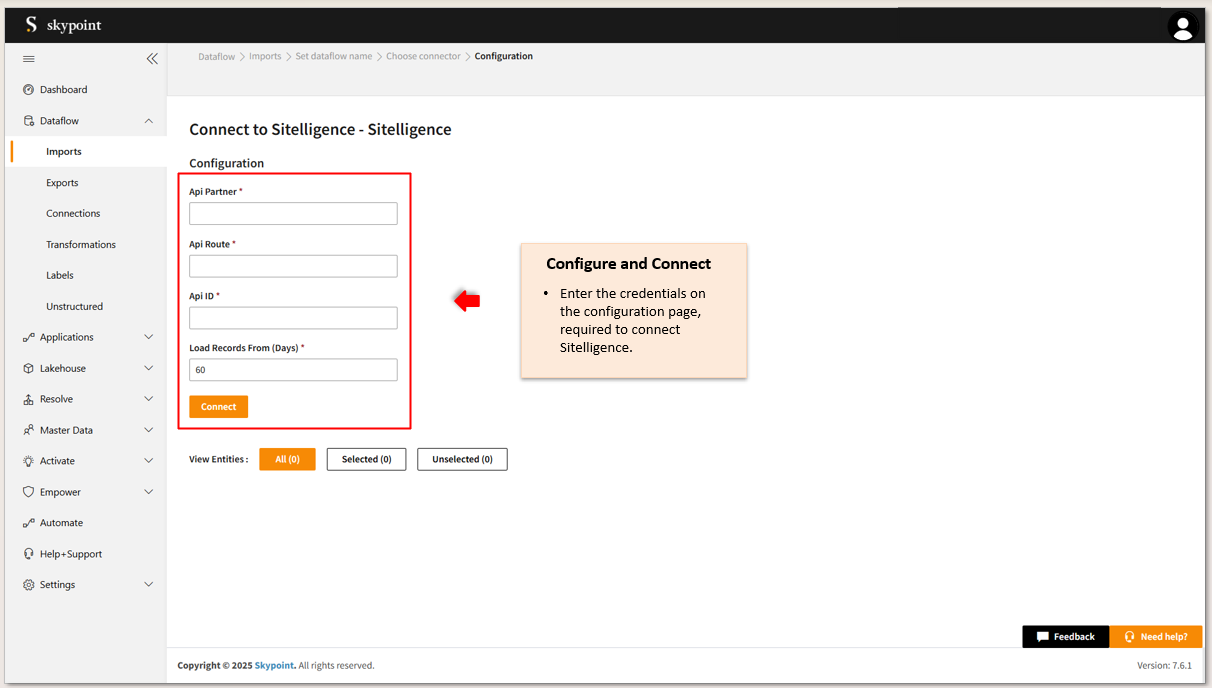Click the orange Connect button
1212x688 pixels.
coord(218,407)
